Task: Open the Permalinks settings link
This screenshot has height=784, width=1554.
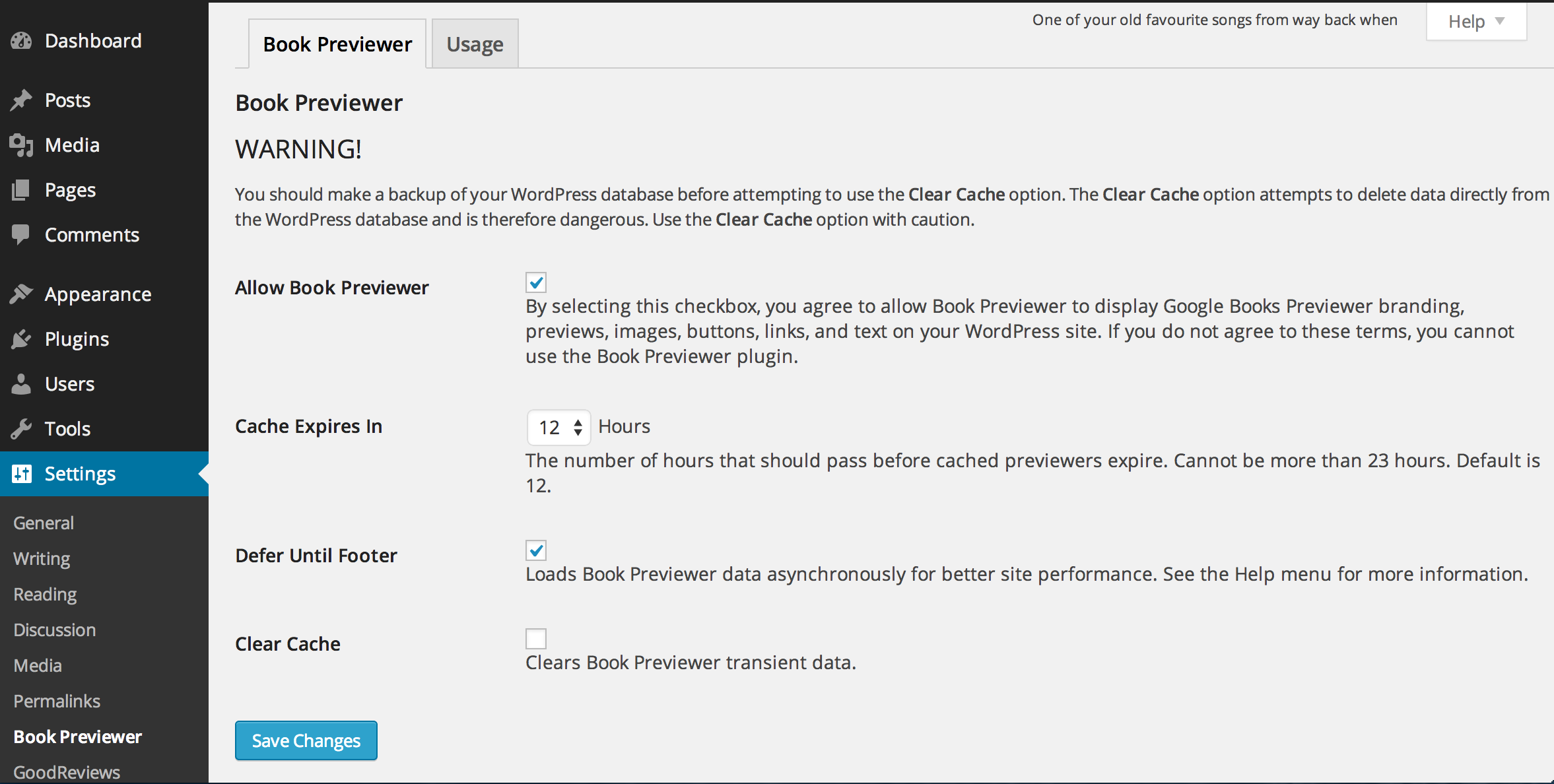Action: click(x=57, y=701)
